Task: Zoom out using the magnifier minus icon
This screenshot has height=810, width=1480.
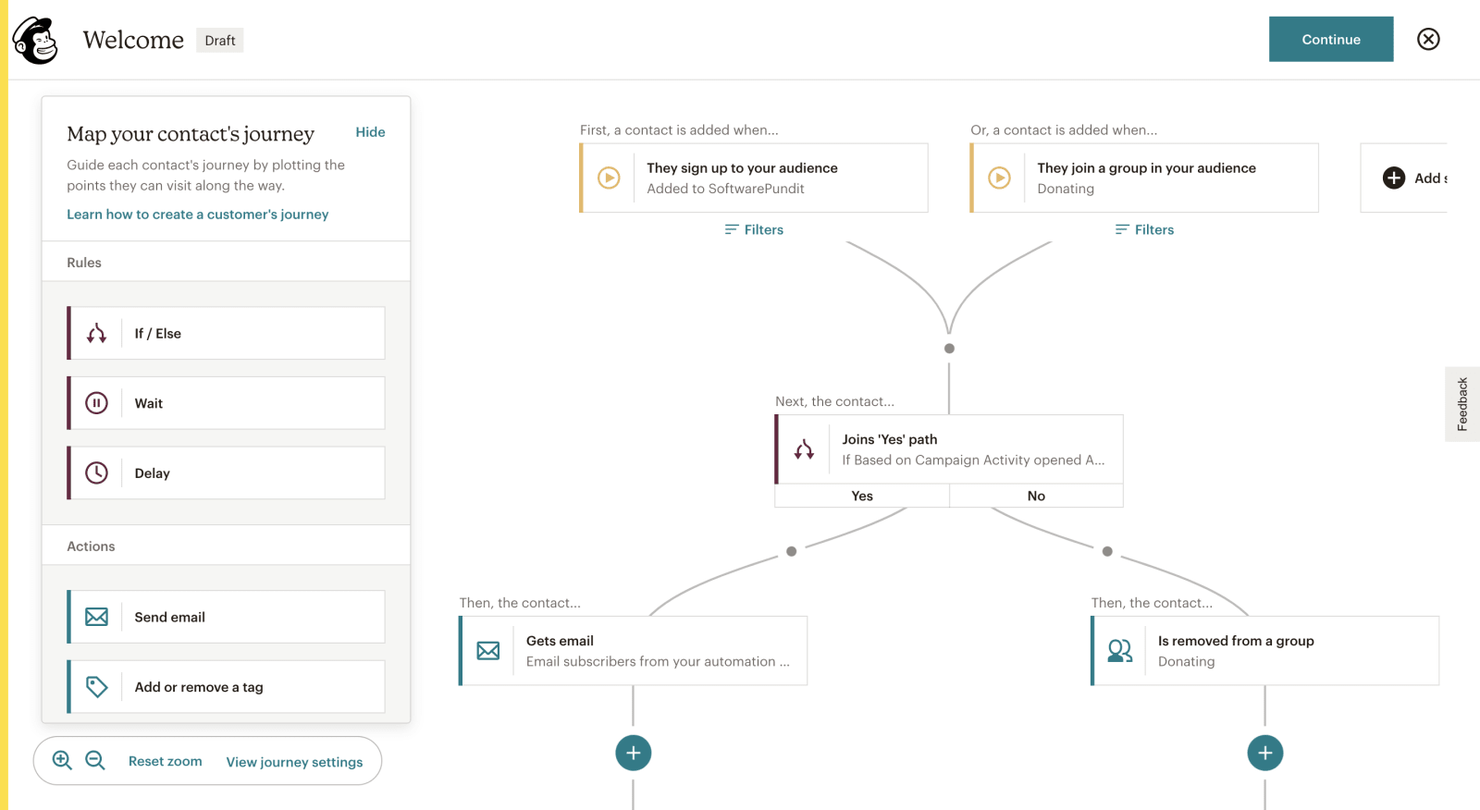Action: [x=94, y=760]
